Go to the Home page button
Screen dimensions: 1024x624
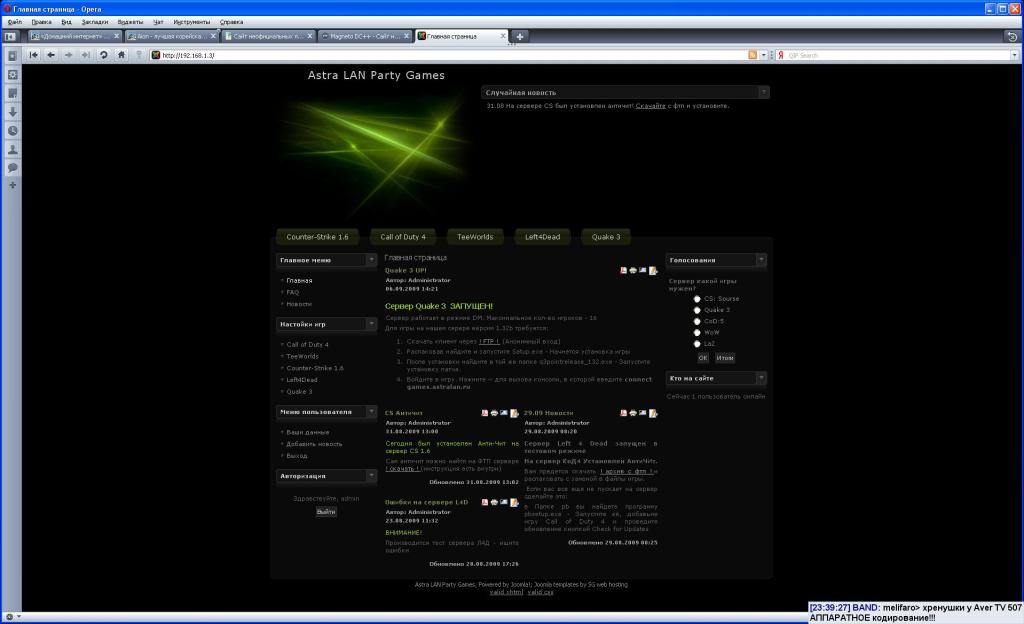pyautogui.click(x=121, y=55)
